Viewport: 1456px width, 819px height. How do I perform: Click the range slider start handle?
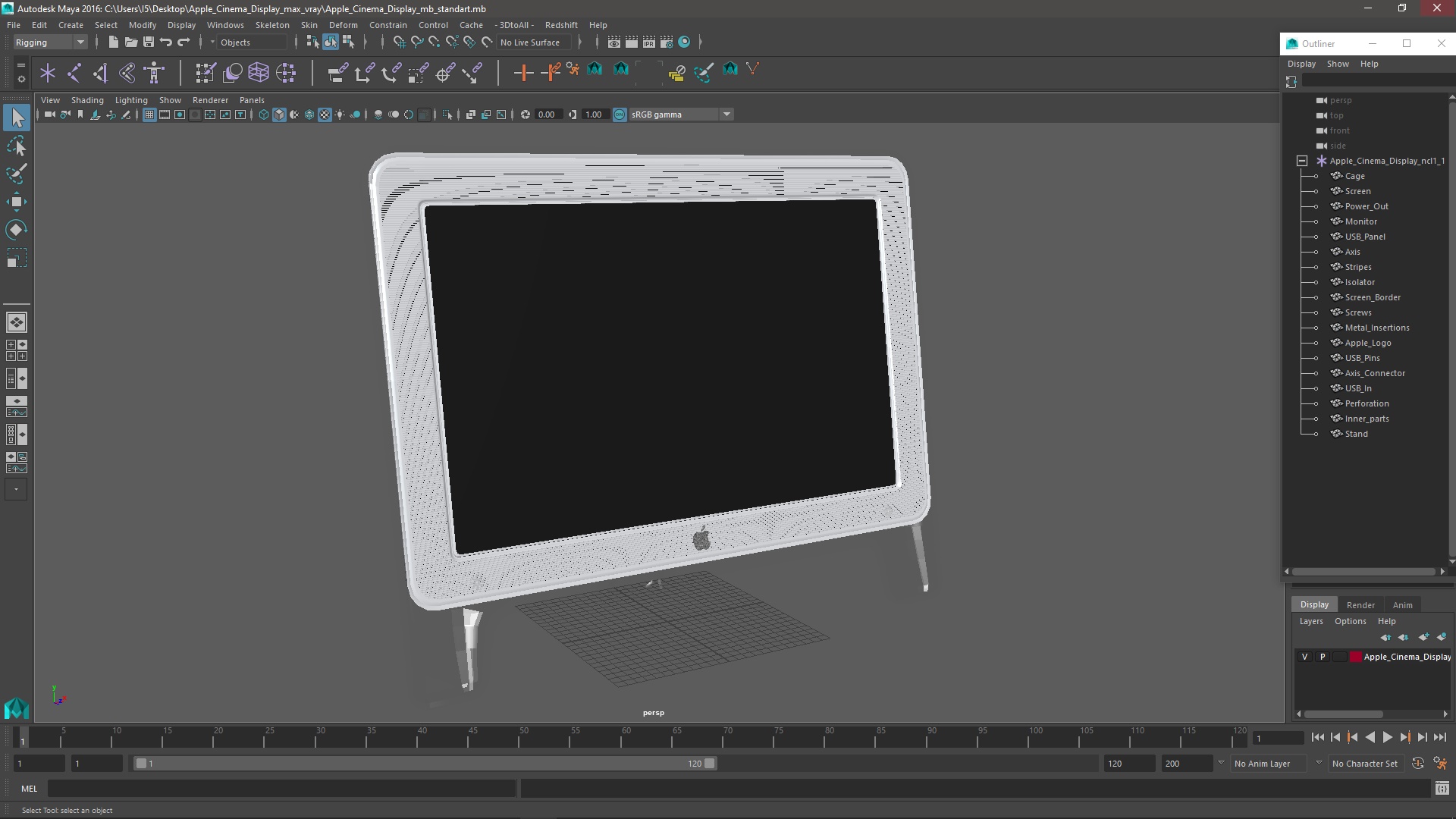[x=141, y=764]
